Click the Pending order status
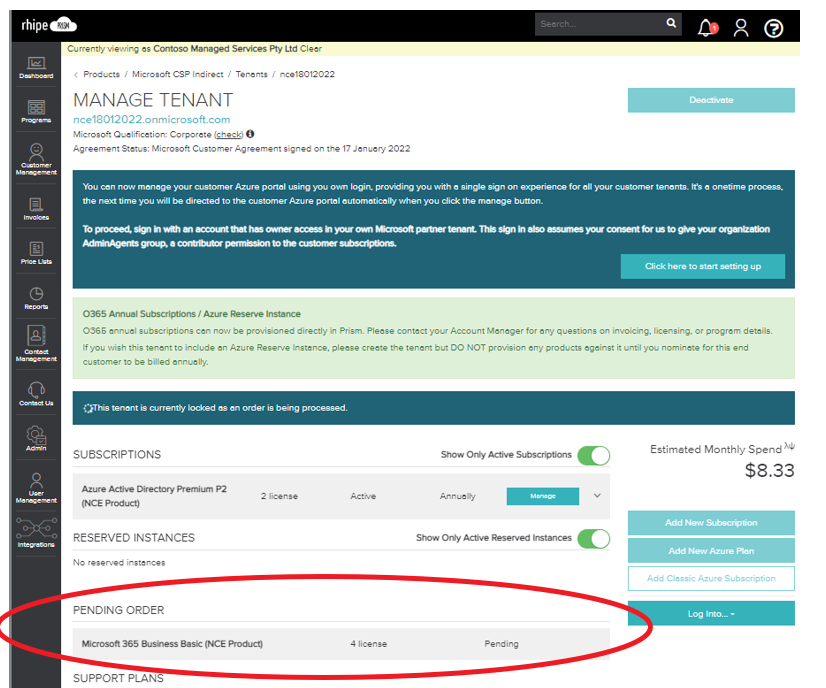Screen dimensions: 826x688 (502, 644)
